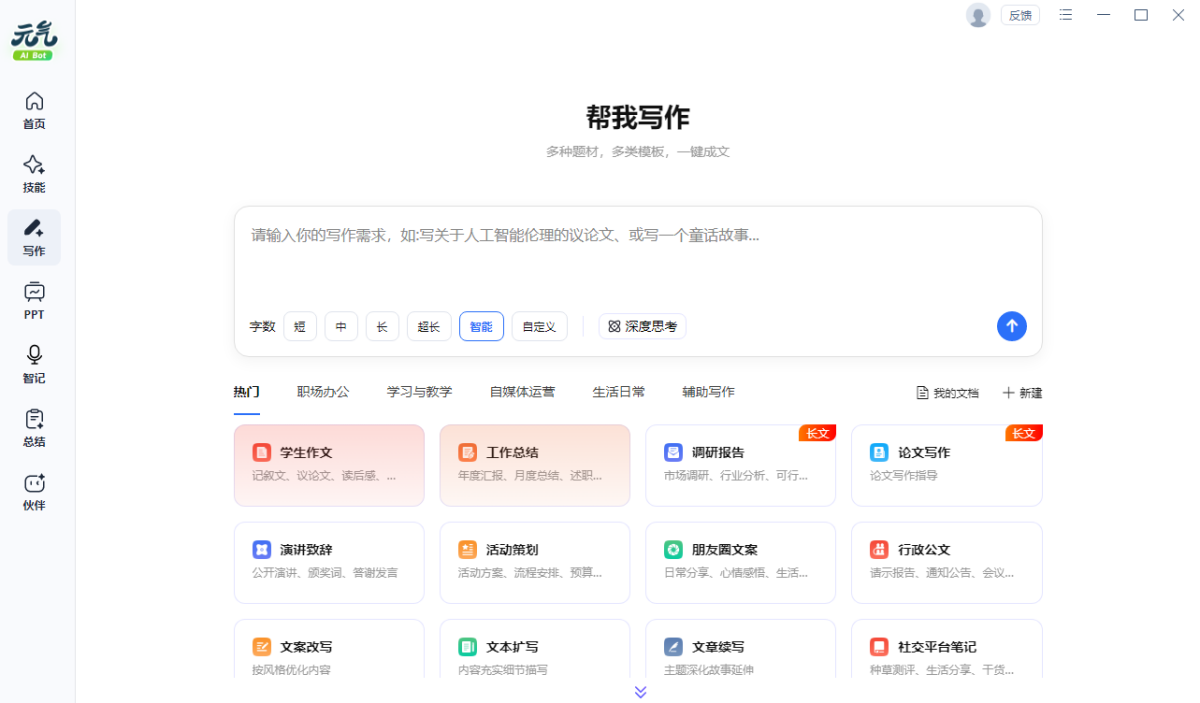Viewport: 1200px width, 703px height.
Task: Click the 反馈 feedback button
Action: [x=1019, y=15]
